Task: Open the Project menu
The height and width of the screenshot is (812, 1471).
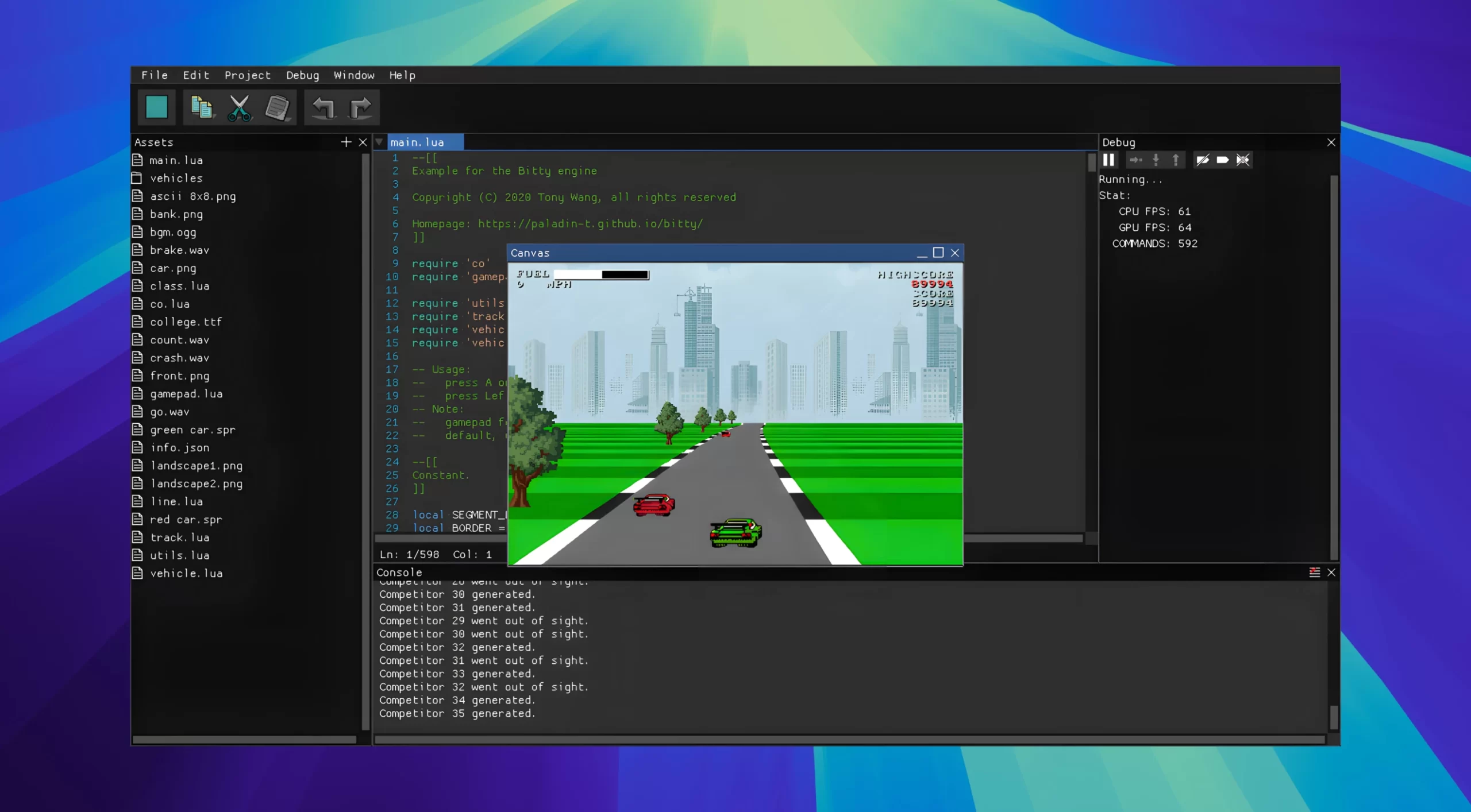Action: [247, 75]
